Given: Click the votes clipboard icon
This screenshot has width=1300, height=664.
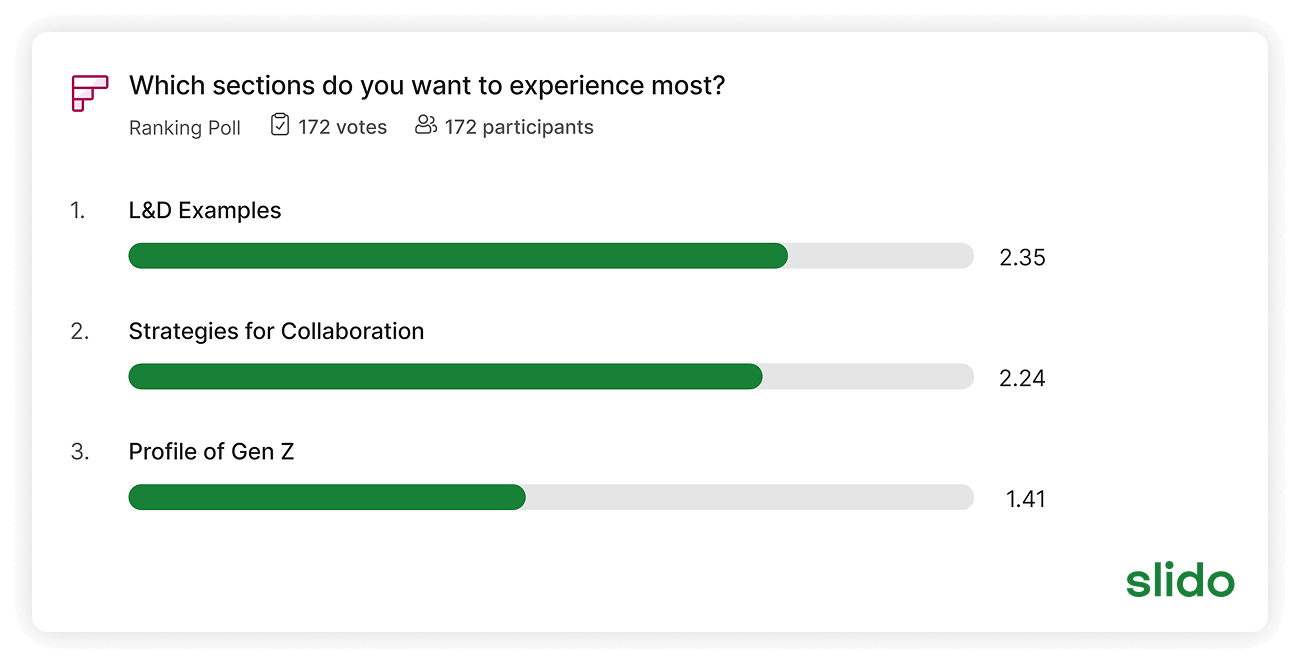Looking at the screenshot, I should coord(280,125).
